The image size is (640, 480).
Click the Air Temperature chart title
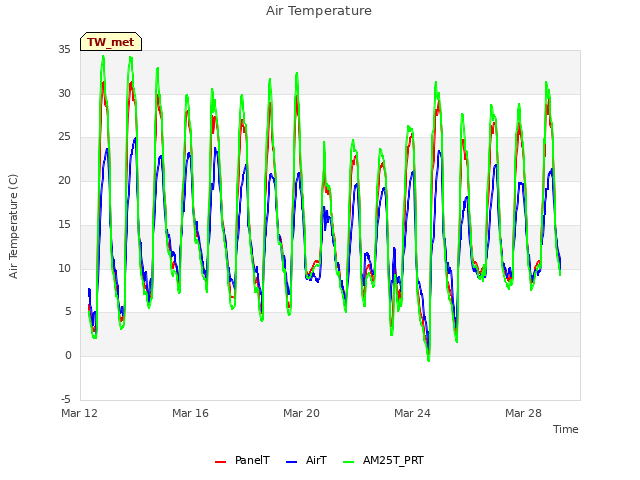click(x=319, y=11)
